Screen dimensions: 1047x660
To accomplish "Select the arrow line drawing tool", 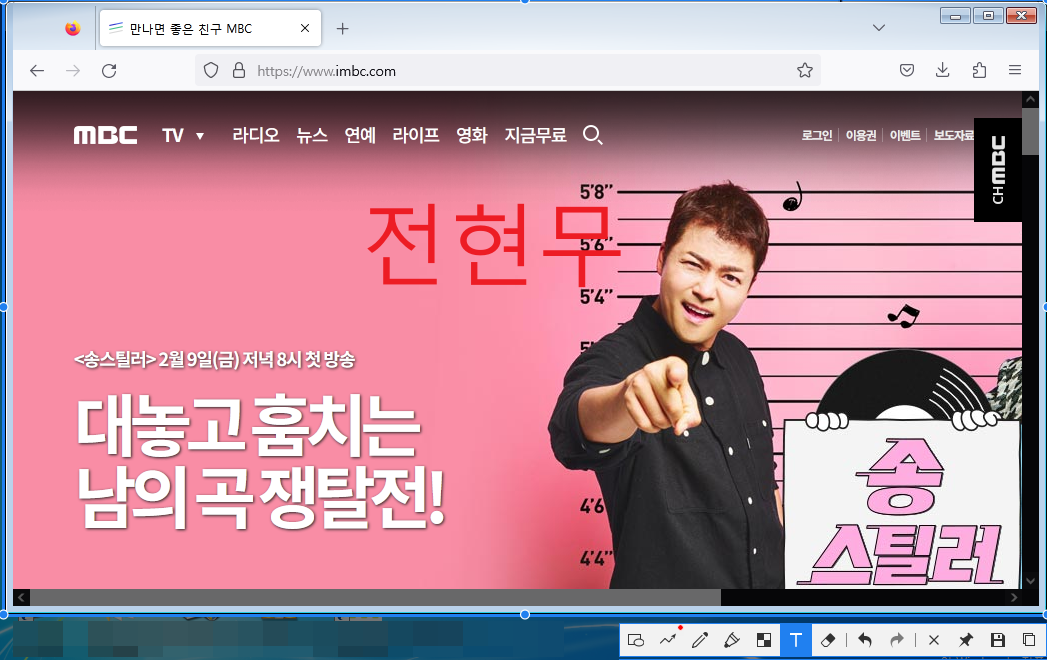I will [x=668, y=640].
